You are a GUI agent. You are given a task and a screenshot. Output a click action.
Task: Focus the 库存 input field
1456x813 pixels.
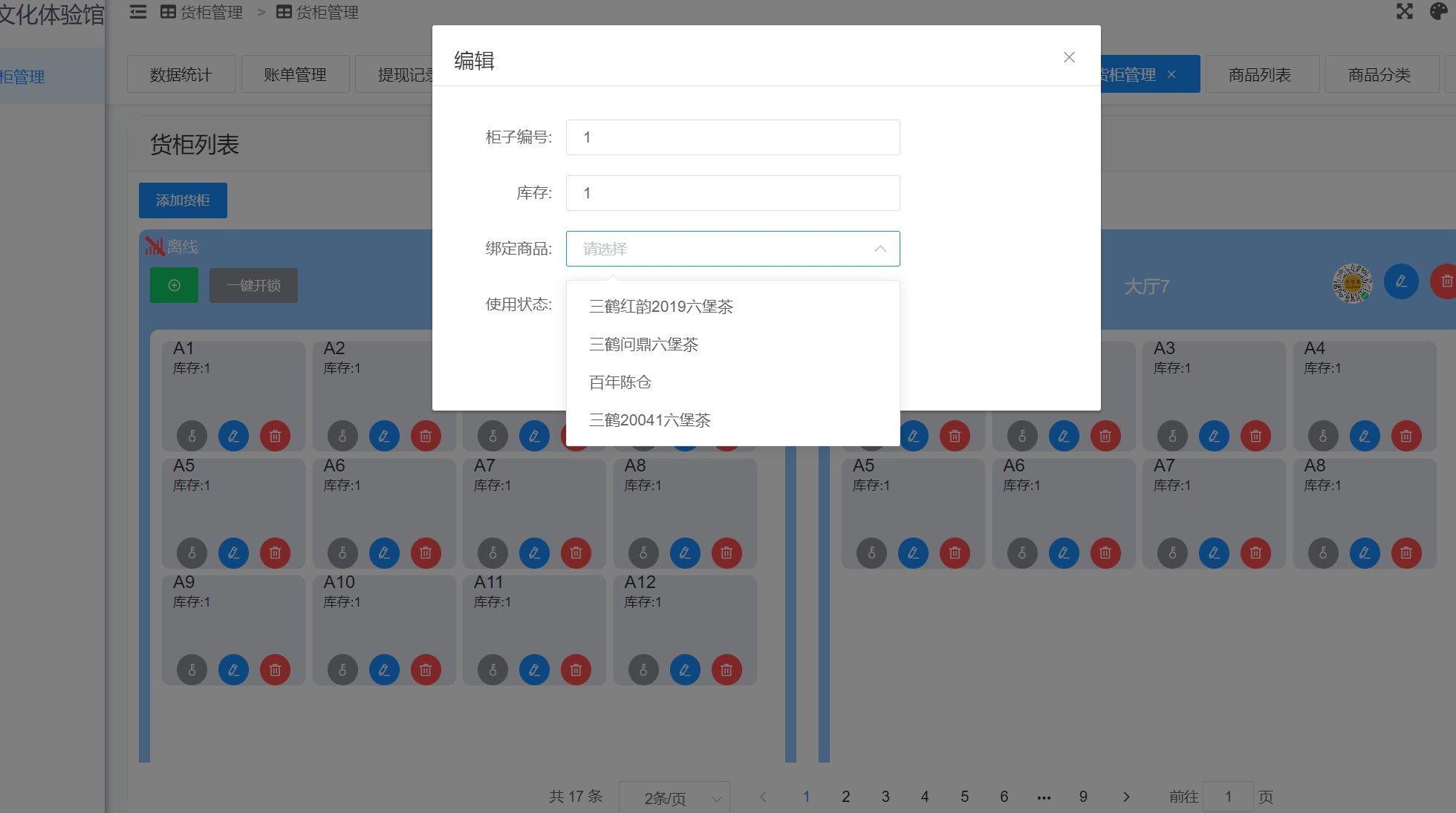pos(732,193)
